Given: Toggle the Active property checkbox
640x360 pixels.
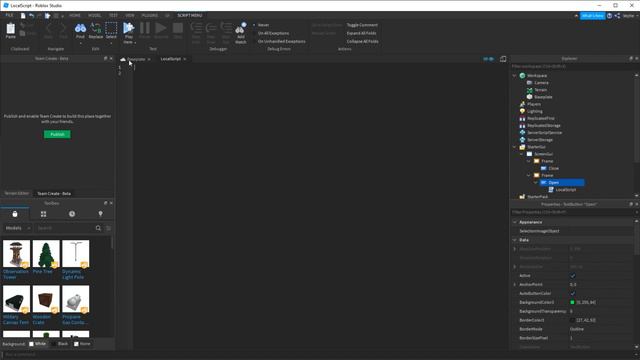Looking at the screenshot, I should (573, 276).
